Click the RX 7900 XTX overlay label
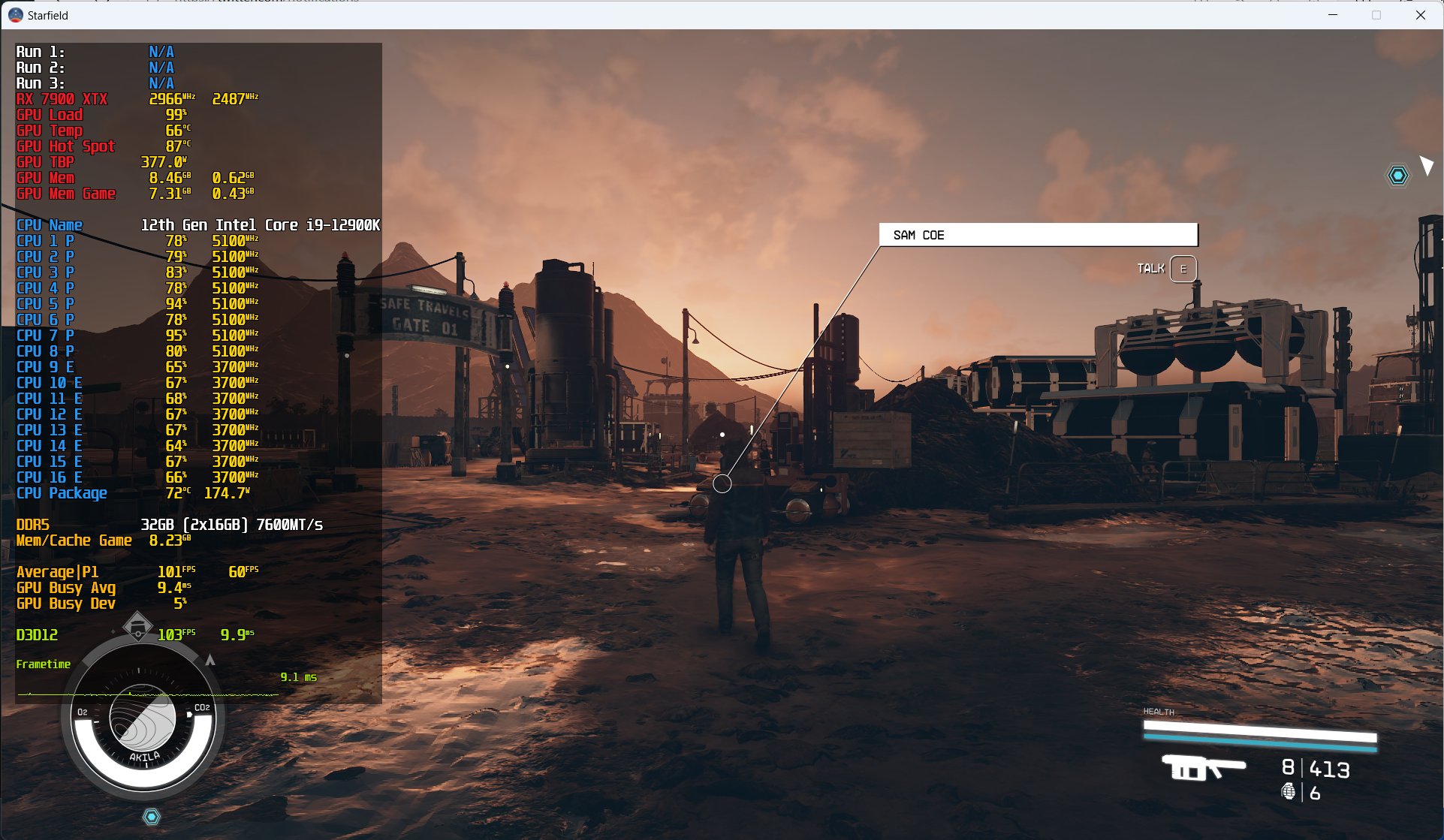Viewport: 1444px width, 840px height. coord(62,99)
